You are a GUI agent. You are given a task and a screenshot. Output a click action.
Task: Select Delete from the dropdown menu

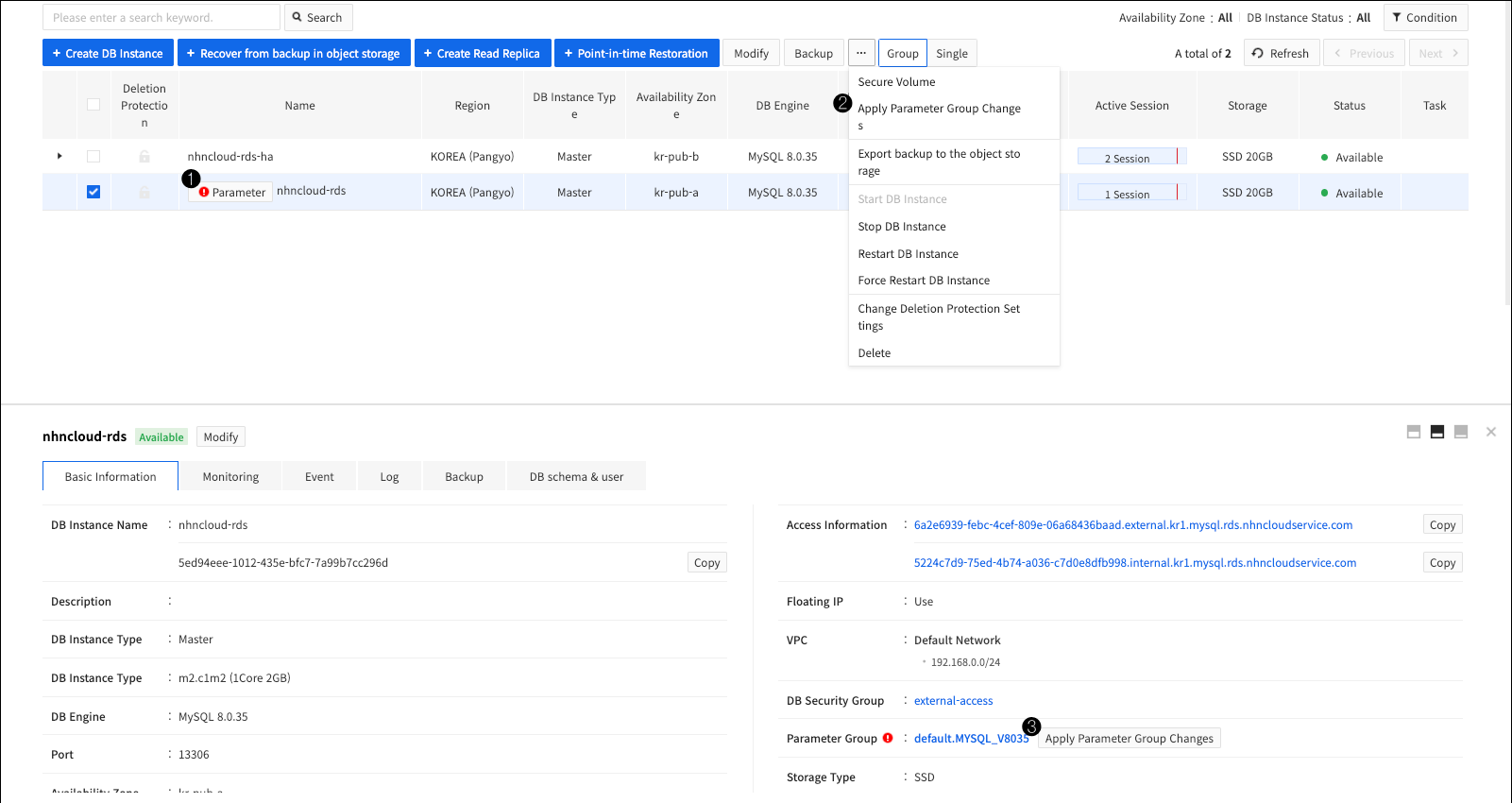[x=954, y=353]
